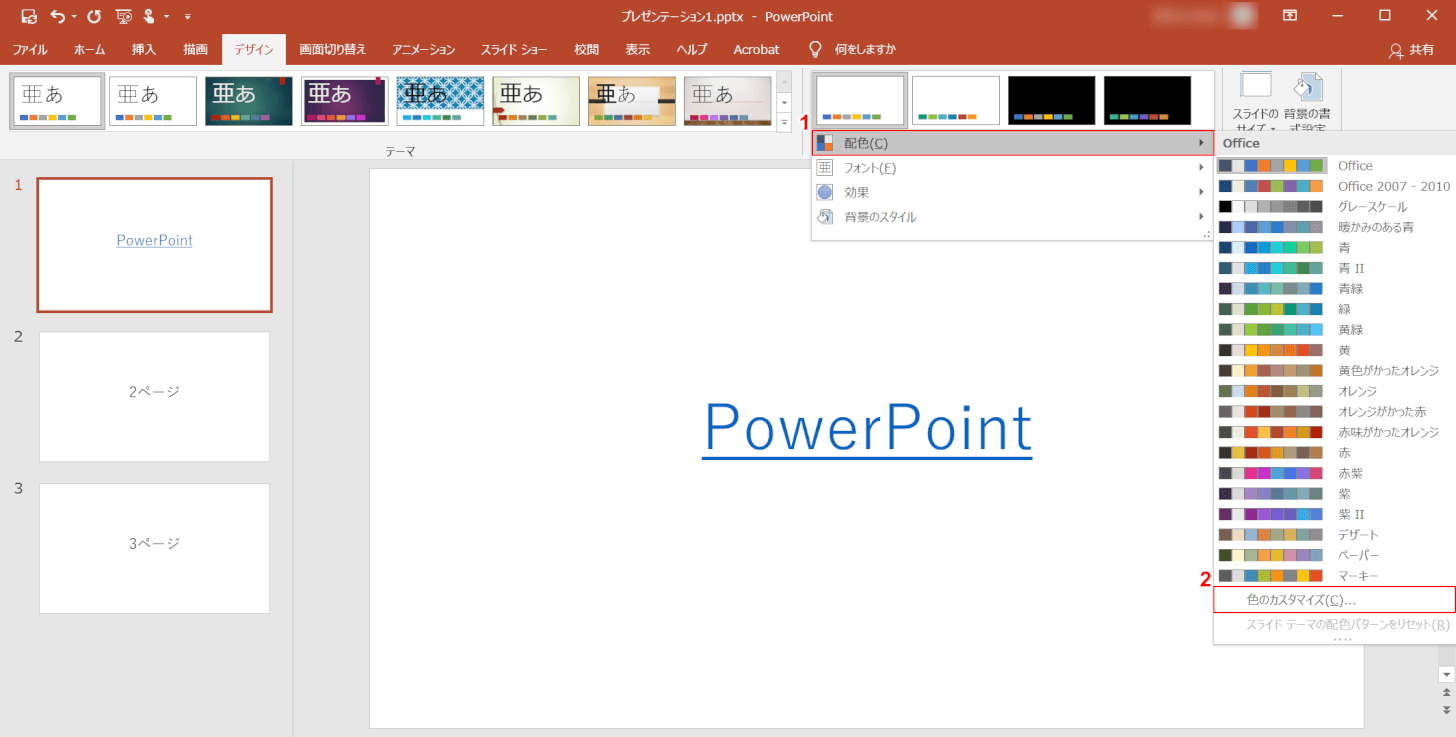Choose the ペーパー color scheme
1456x737 pixels.
(x=1334, y=555)
